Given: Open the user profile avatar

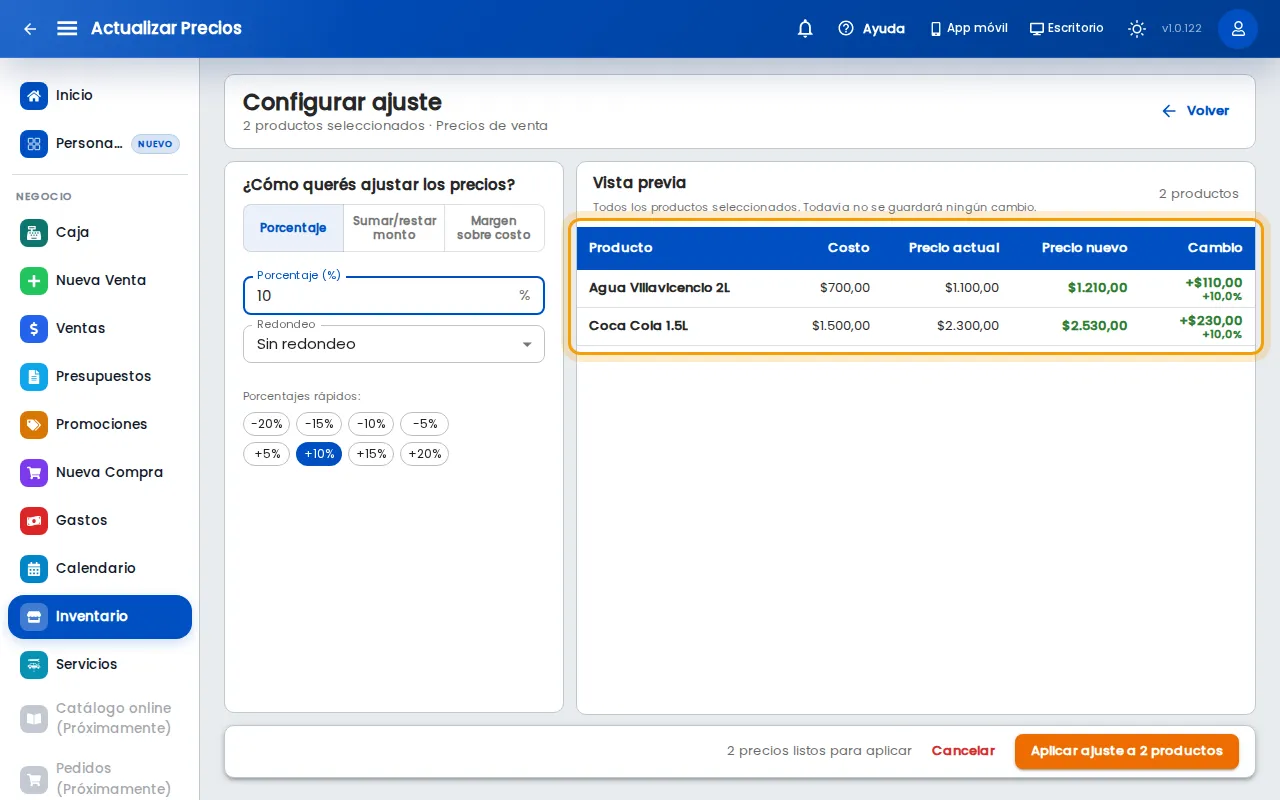Looking at the screenshot, I should [x=1238, y=29].
